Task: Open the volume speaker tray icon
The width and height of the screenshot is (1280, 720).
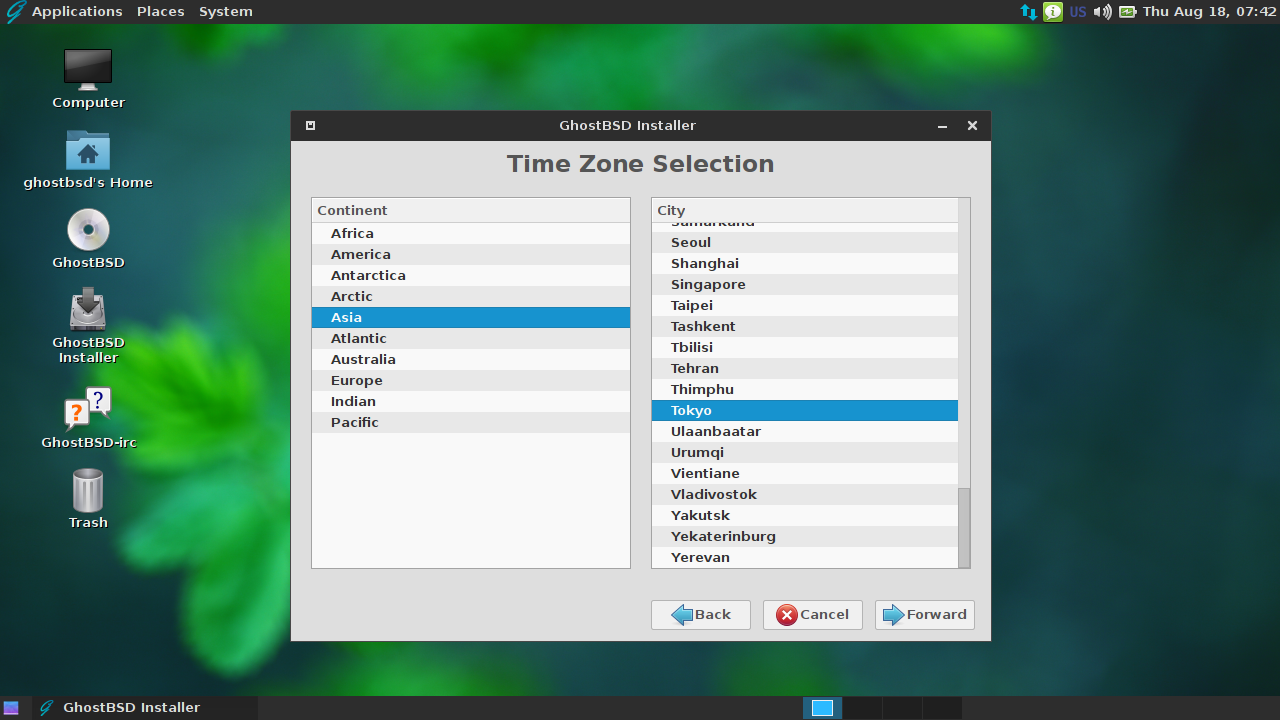Action: tap(1103, 12)
